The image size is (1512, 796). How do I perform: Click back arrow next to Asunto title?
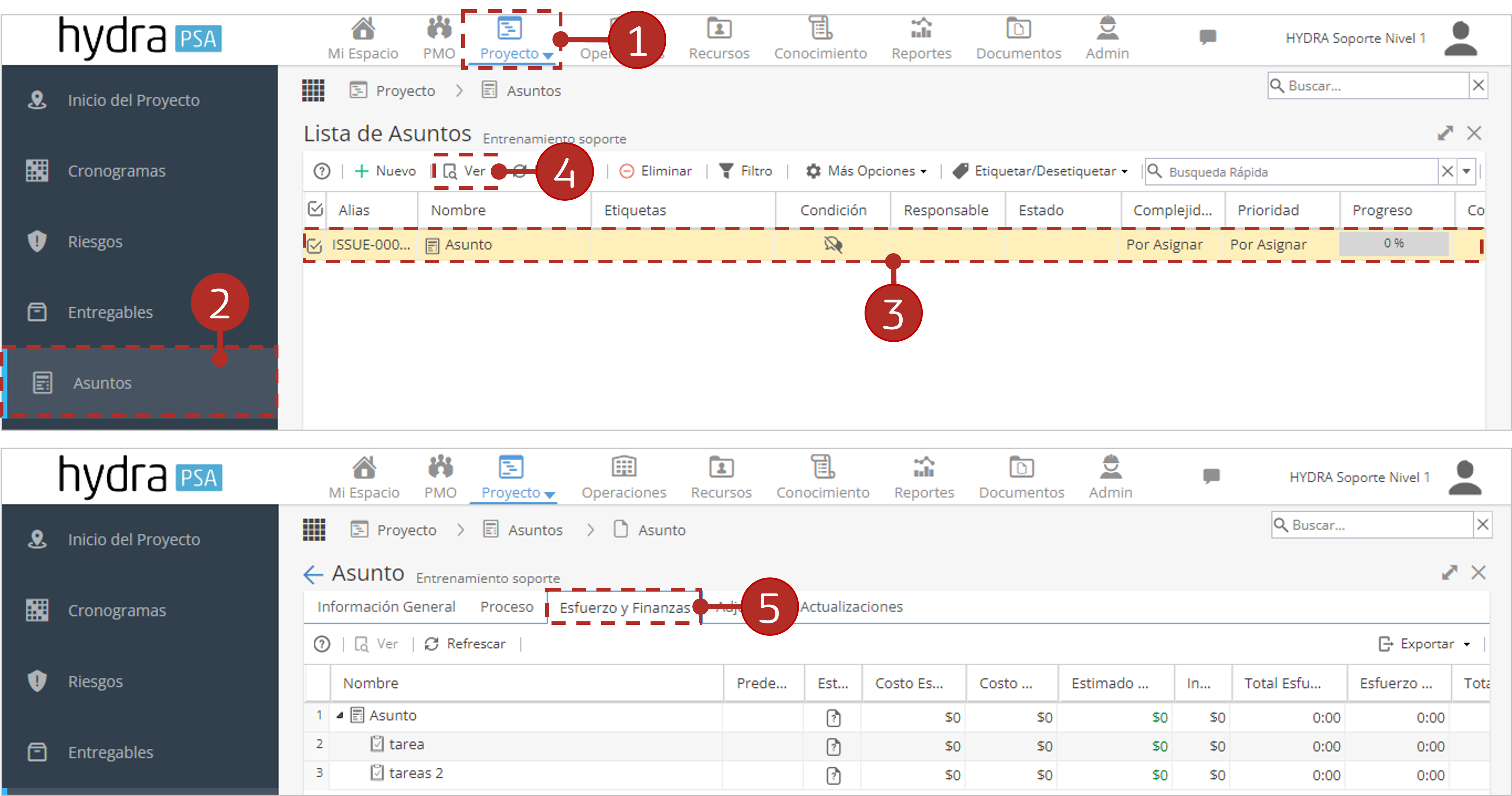click(x=313, y=574)
